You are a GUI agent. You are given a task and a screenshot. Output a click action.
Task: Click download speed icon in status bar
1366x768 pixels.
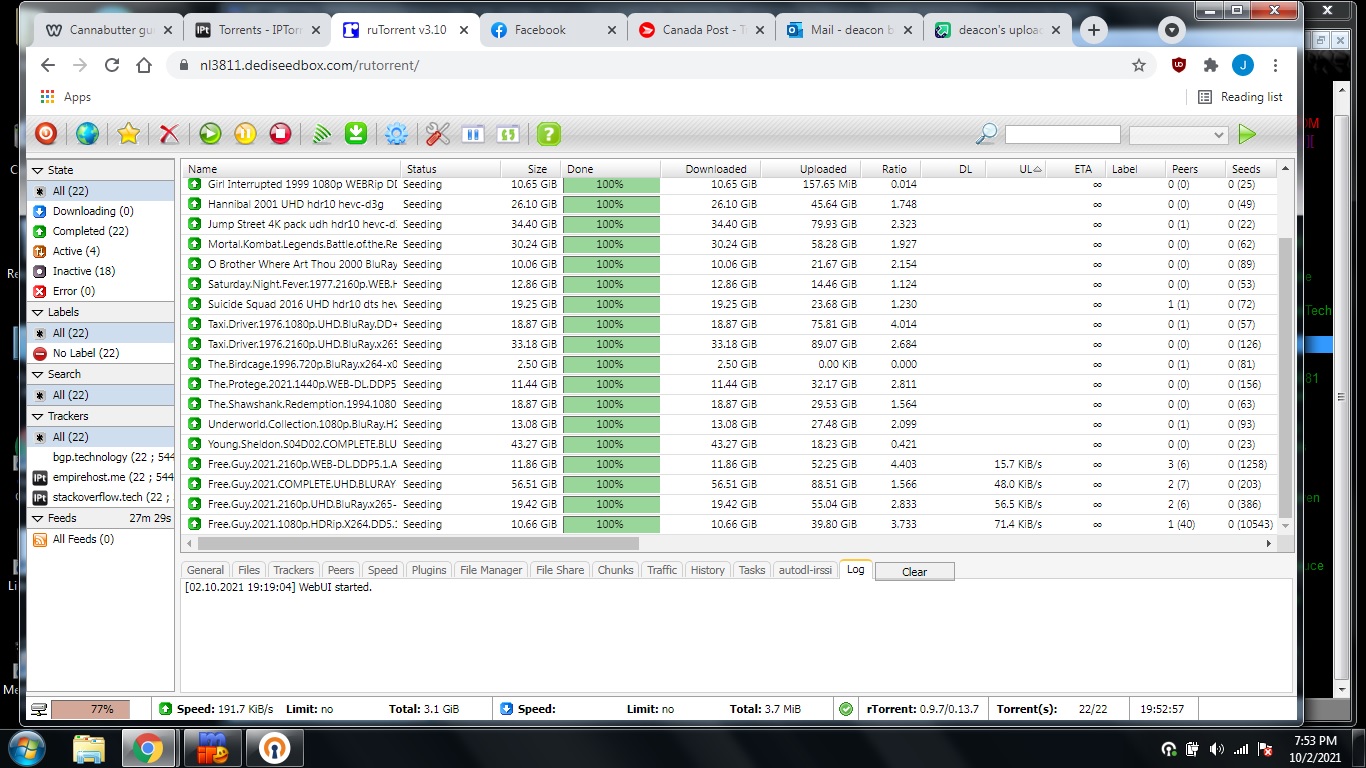click(506, 709)
